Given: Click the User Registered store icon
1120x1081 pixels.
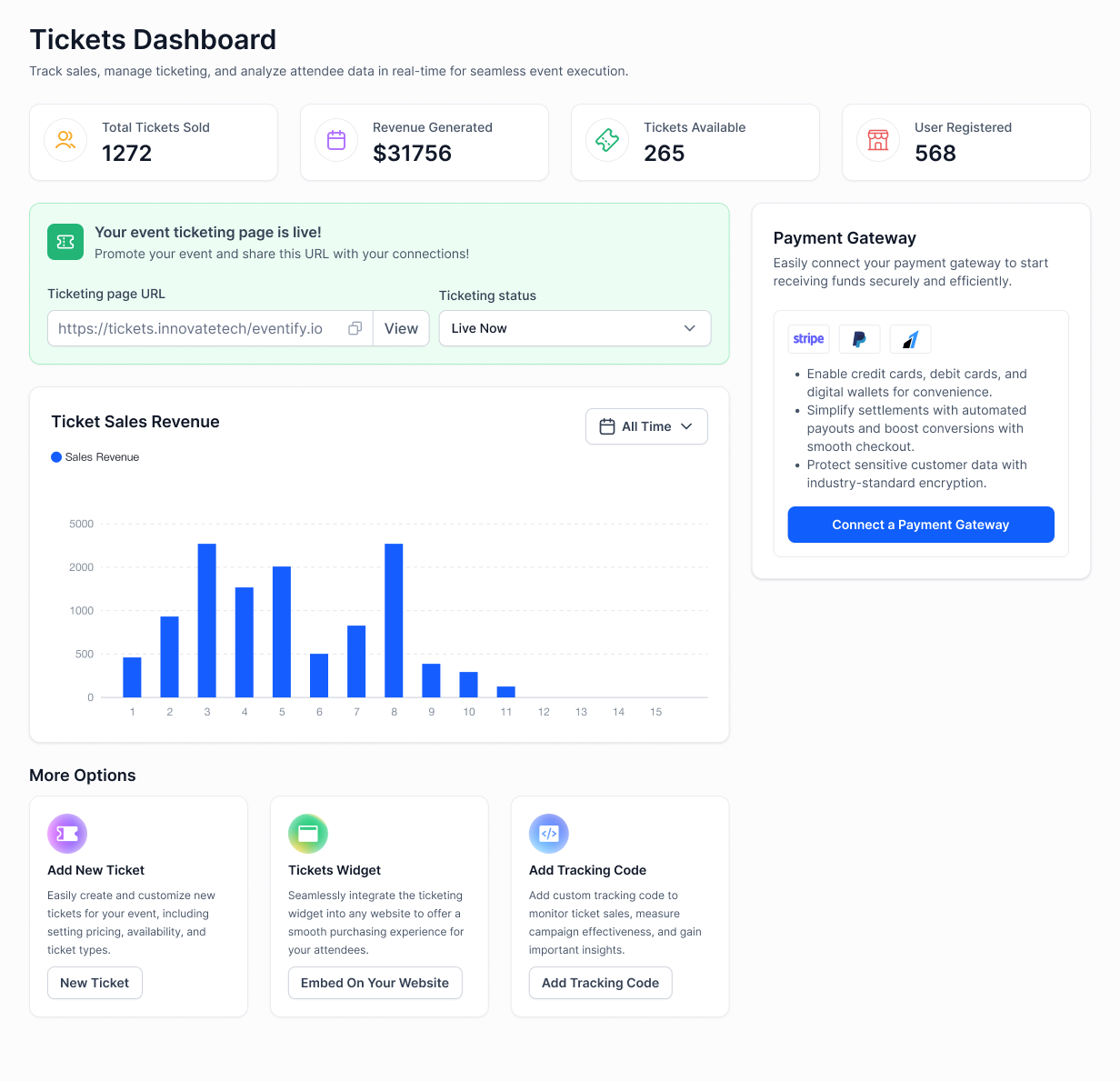Looking at the screenshot, I should tap(878, 140).
